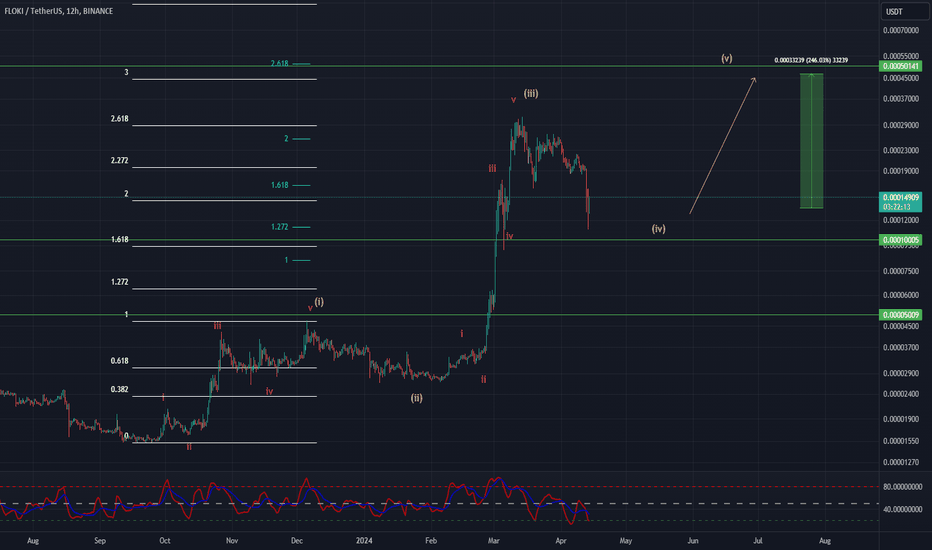Image resolution: width=932 pixels, height=550 pixels.
Task: Click the 0.00001270 price axis value
Action: pos(900,462)
